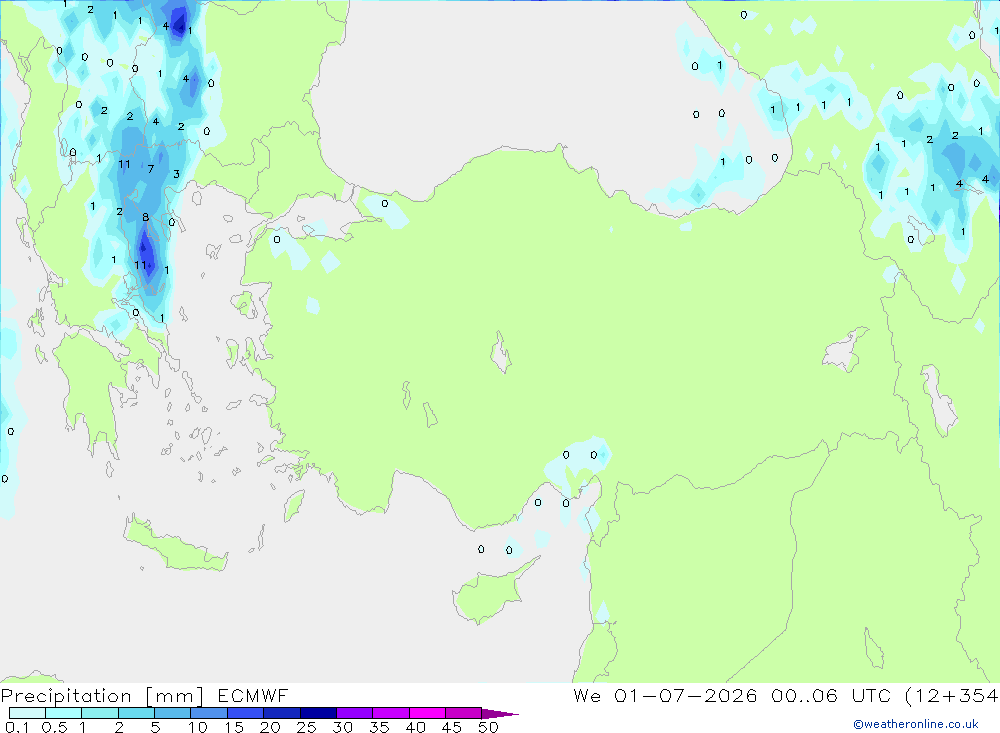The height and width of the screenshot is (733, 1000).
Task: Select the 30–35 mm purple swatch
Action: click(x=355, y=713)
